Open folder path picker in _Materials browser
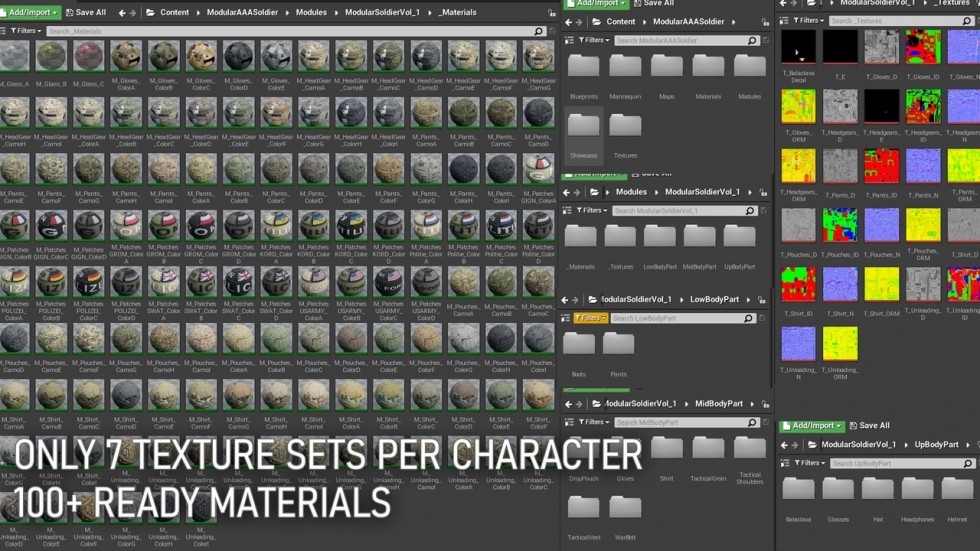The height and width of the screenshot is (551, 980). (150, 12)
